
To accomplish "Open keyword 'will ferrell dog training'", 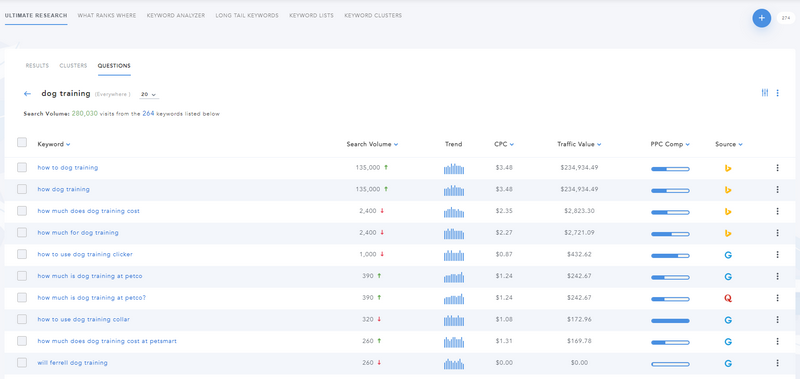I will pos(72,363).
